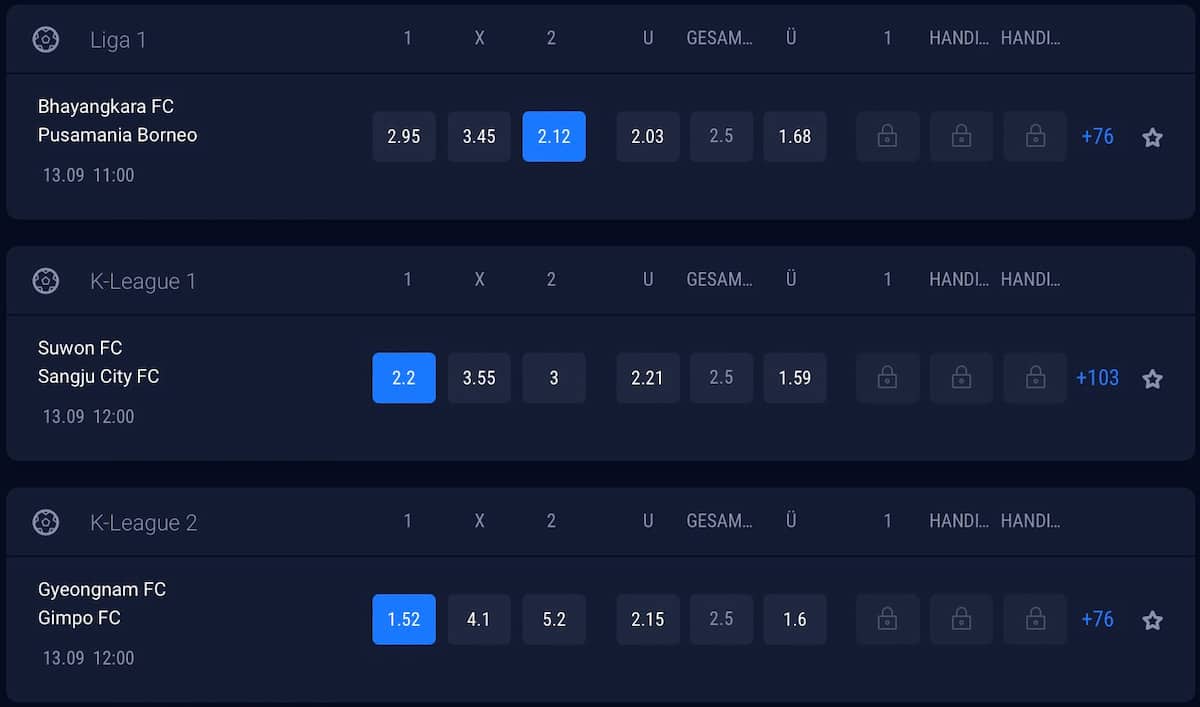The width and height of the screenshot is (1200, 707).
Task: Select over 2.5 odds 1.59 for Suwon
Action: [x=795, y=378]
